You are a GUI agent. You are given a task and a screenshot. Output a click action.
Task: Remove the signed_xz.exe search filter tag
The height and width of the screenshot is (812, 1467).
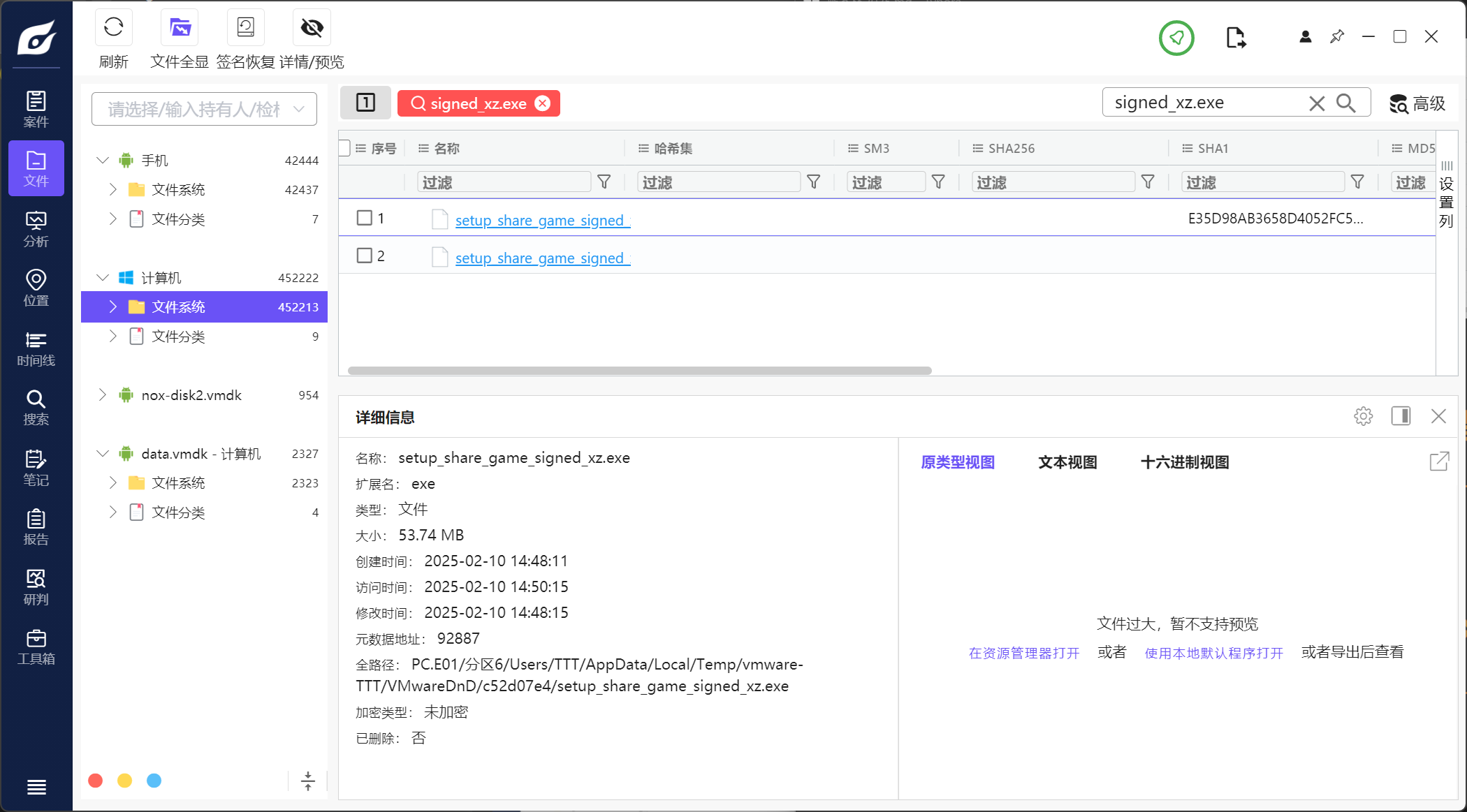(543, 103)
